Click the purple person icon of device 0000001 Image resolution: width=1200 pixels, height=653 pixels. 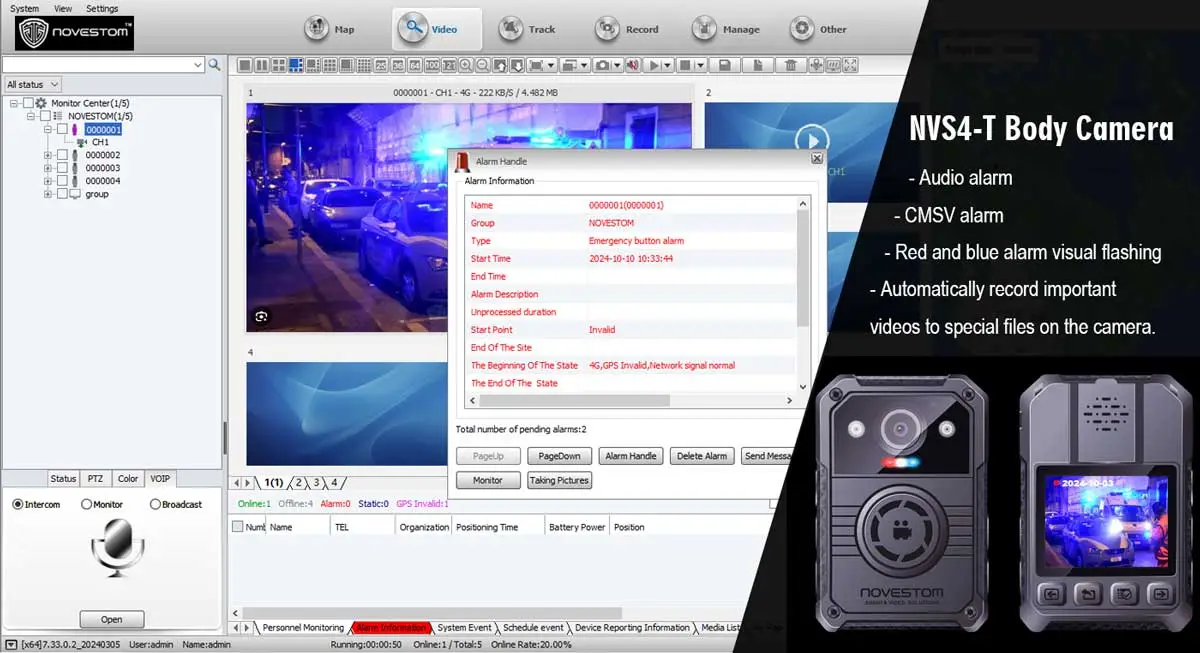tap(75, 129)
